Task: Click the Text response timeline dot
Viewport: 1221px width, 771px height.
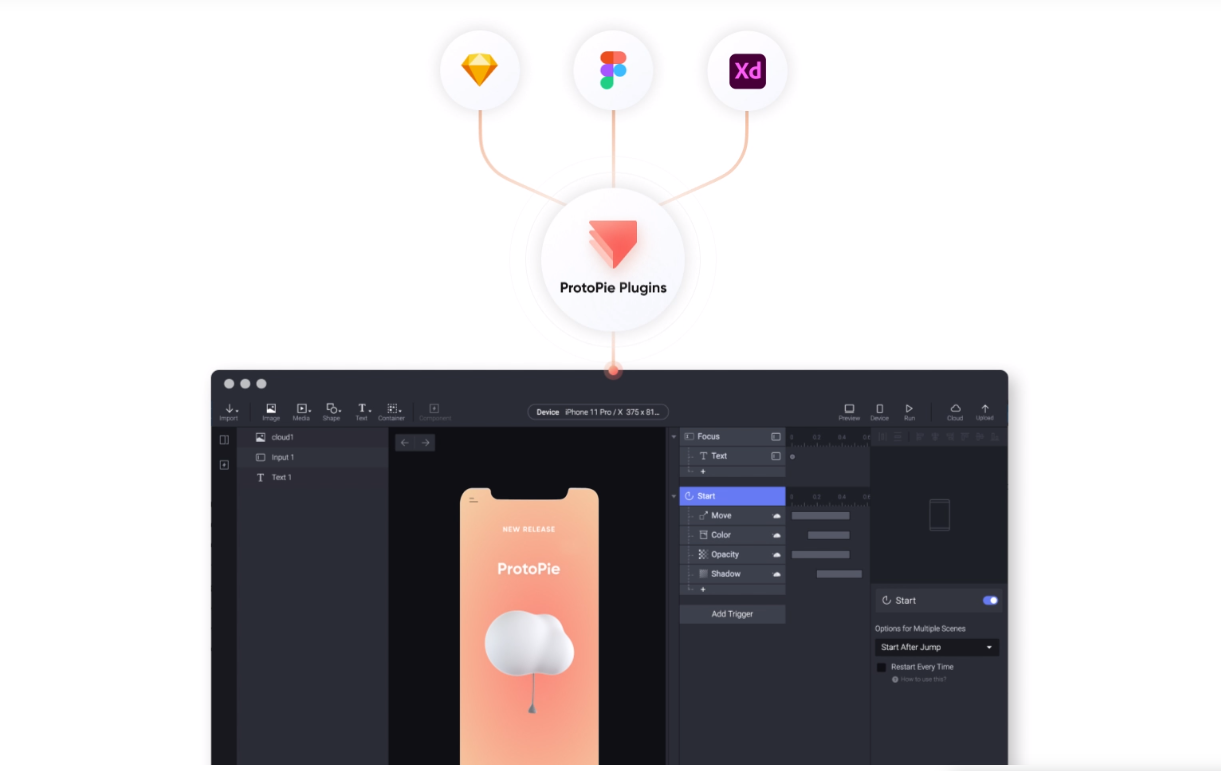Action: (793, 456)
